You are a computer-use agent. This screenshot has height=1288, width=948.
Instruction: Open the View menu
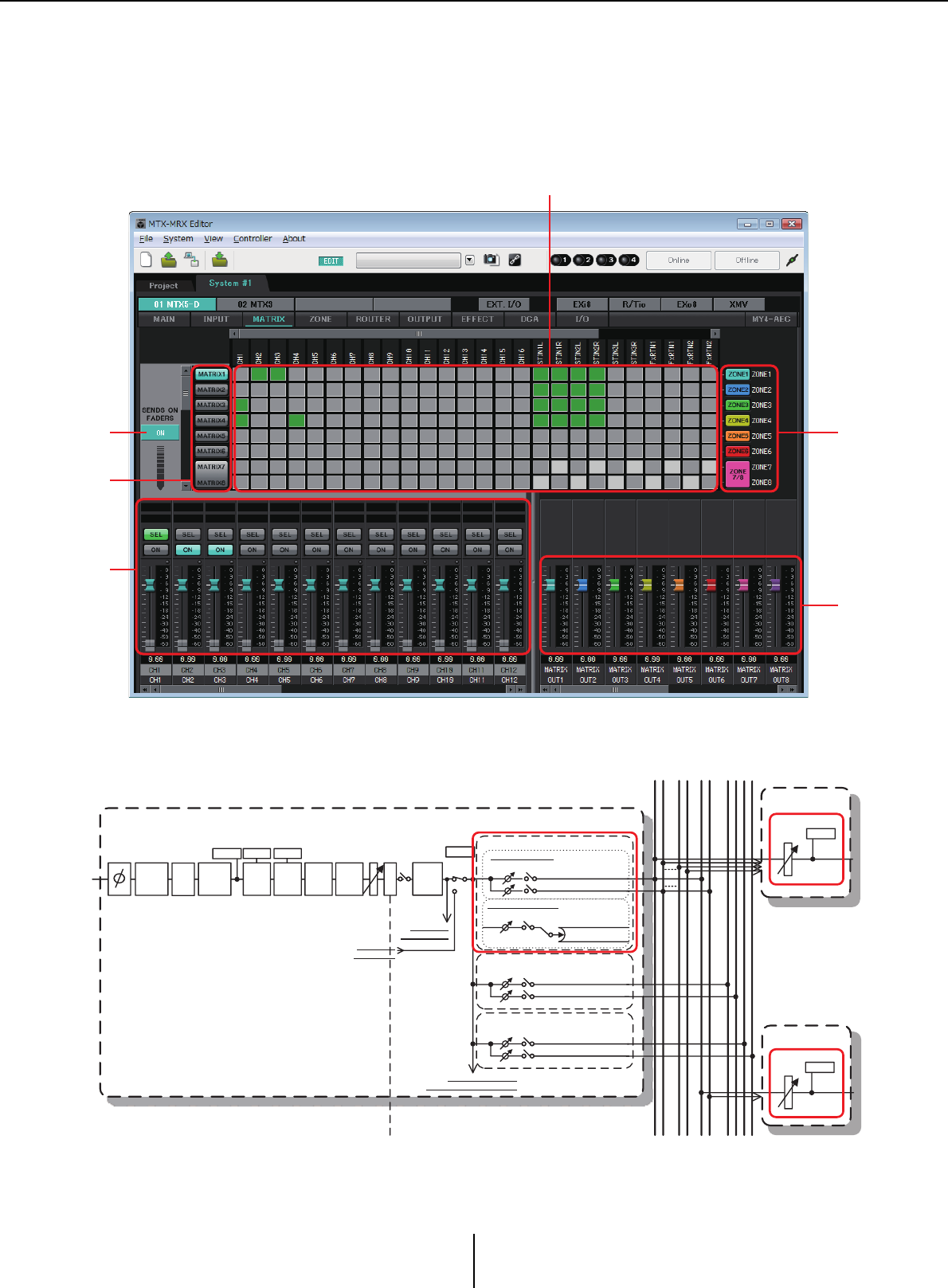click(x=213, y=238)
